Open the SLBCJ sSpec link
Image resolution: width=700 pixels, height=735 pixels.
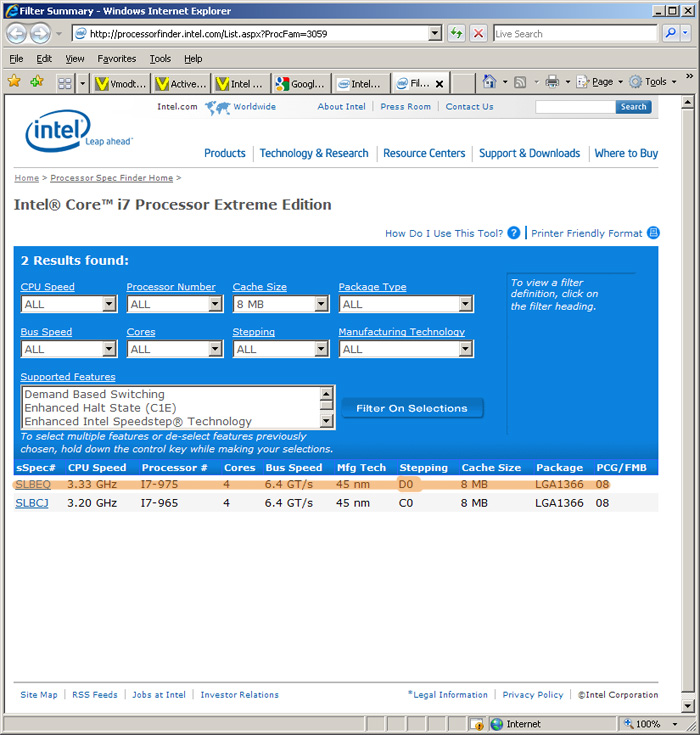pyautogui.click(x=32, y=503)
